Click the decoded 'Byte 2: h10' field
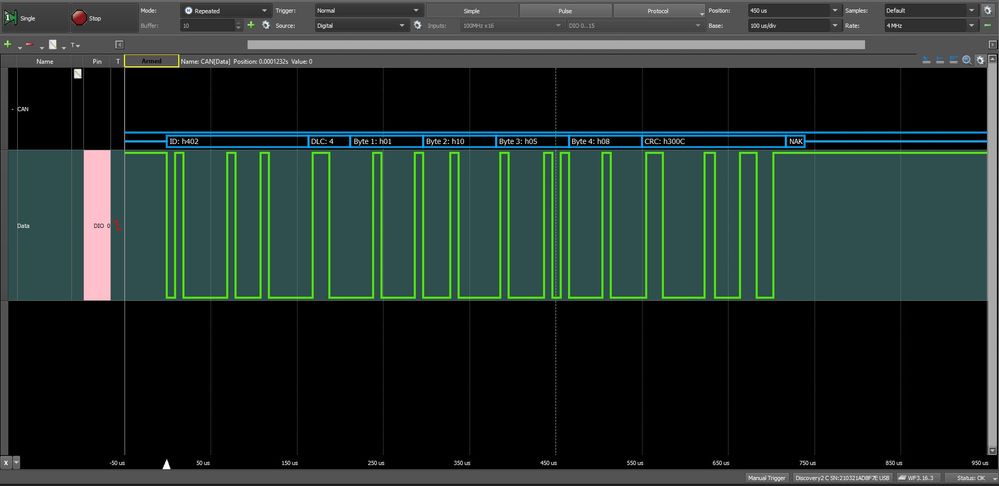 pyautogui.click(x=459, y=141)
